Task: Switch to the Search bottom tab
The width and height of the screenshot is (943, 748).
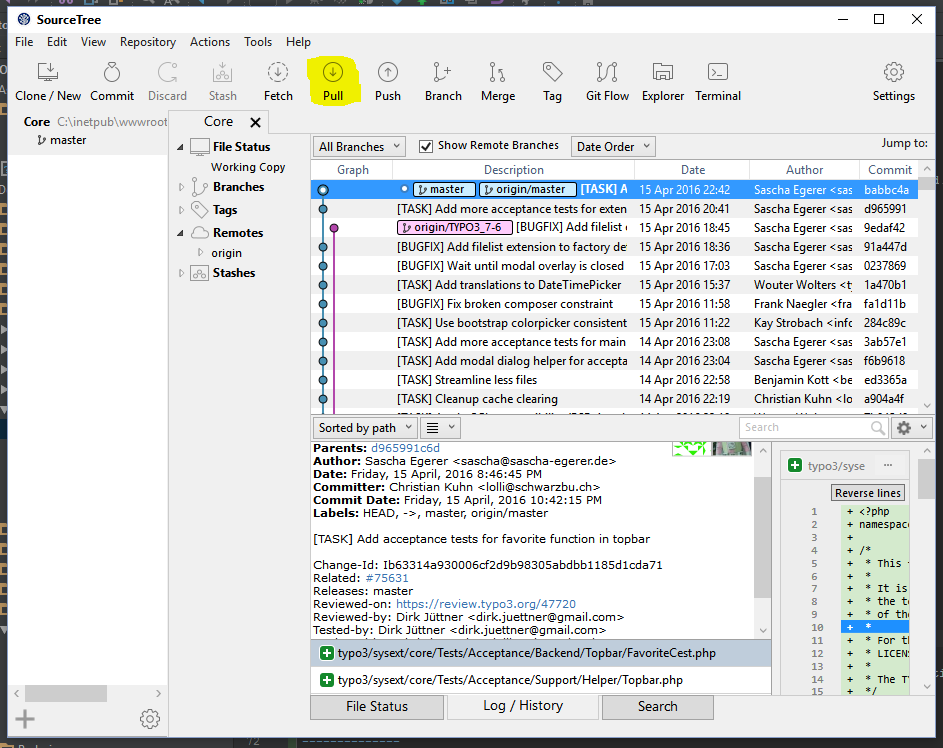Action: coord(657,707)
